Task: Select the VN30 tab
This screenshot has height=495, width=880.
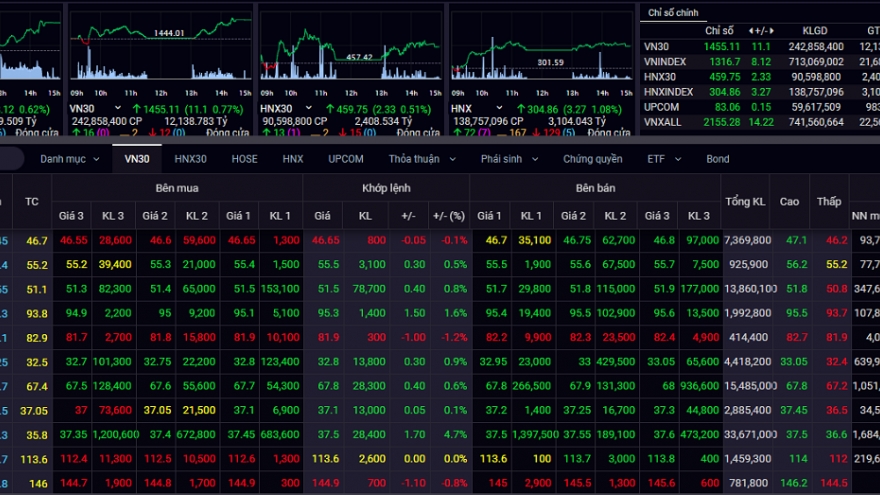Action: (137, 159)
